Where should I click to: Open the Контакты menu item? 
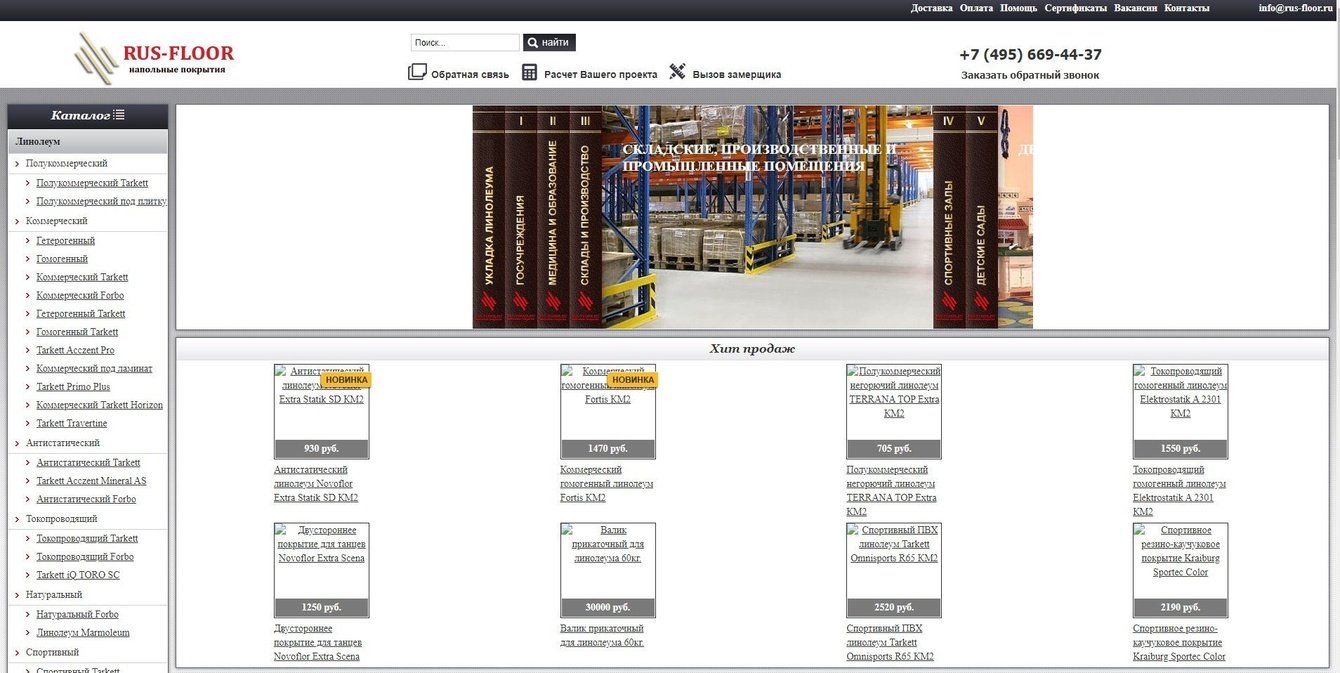(1186, 8)
